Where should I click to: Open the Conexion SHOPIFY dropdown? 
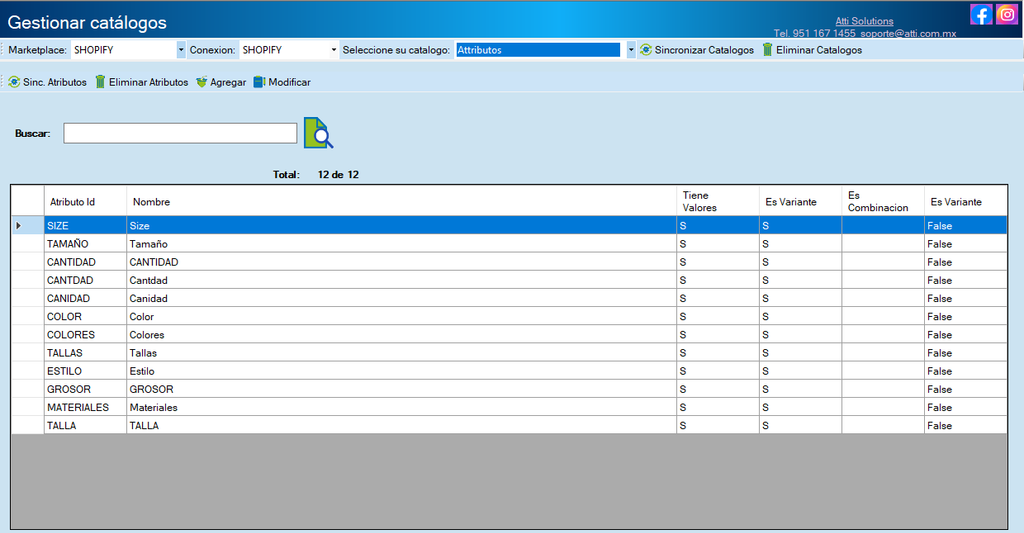click(334, 50)
